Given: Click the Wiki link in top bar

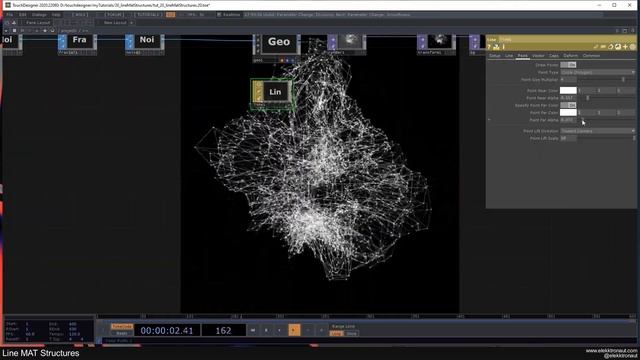Looking at the screenshot, I should pos(80,15).
